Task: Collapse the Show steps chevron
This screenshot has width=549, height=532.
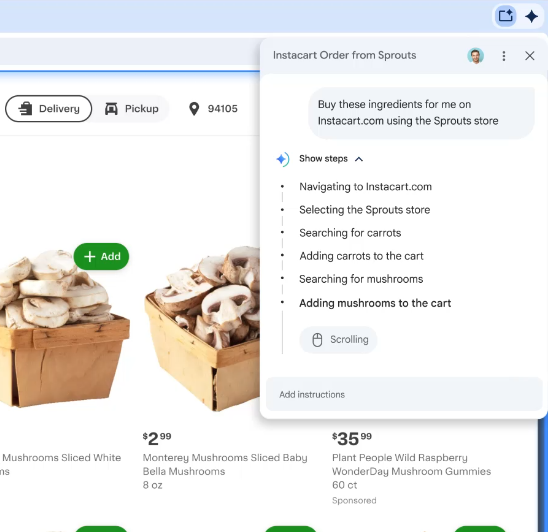Action: pos(359,159)
